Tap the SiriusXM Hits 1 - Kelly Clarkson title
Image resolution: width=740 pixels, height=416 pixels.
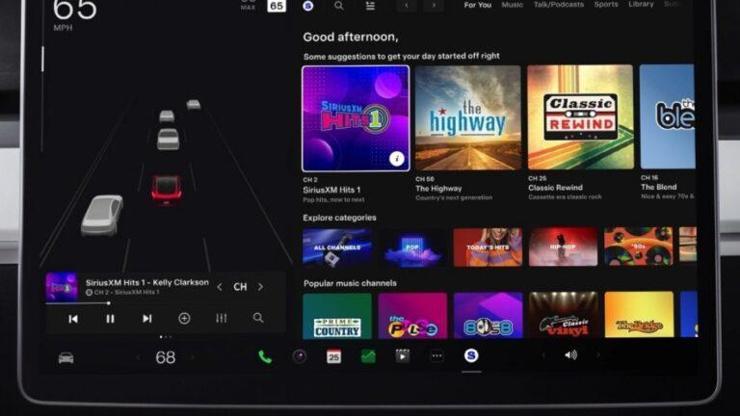coord(147,282)
